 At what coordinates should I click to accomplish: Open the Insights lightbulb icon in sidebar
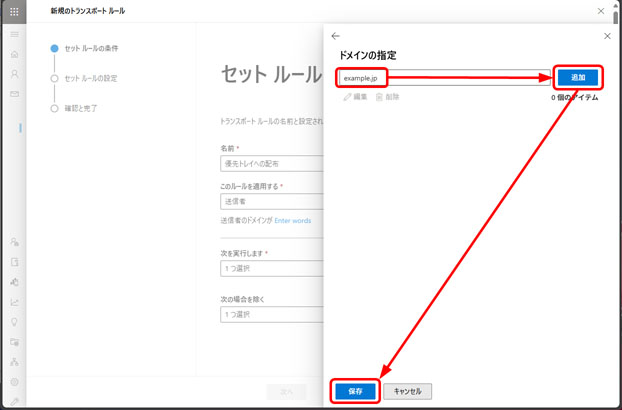pyautogui.click(x=15, y=322)
